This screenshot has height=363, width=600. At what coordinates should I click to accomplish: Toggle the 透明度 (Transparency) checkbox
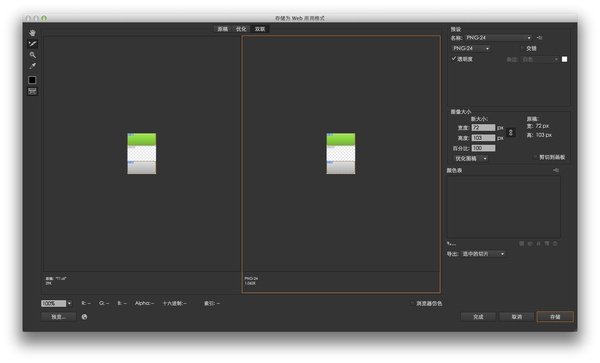(x=454, y=59)
